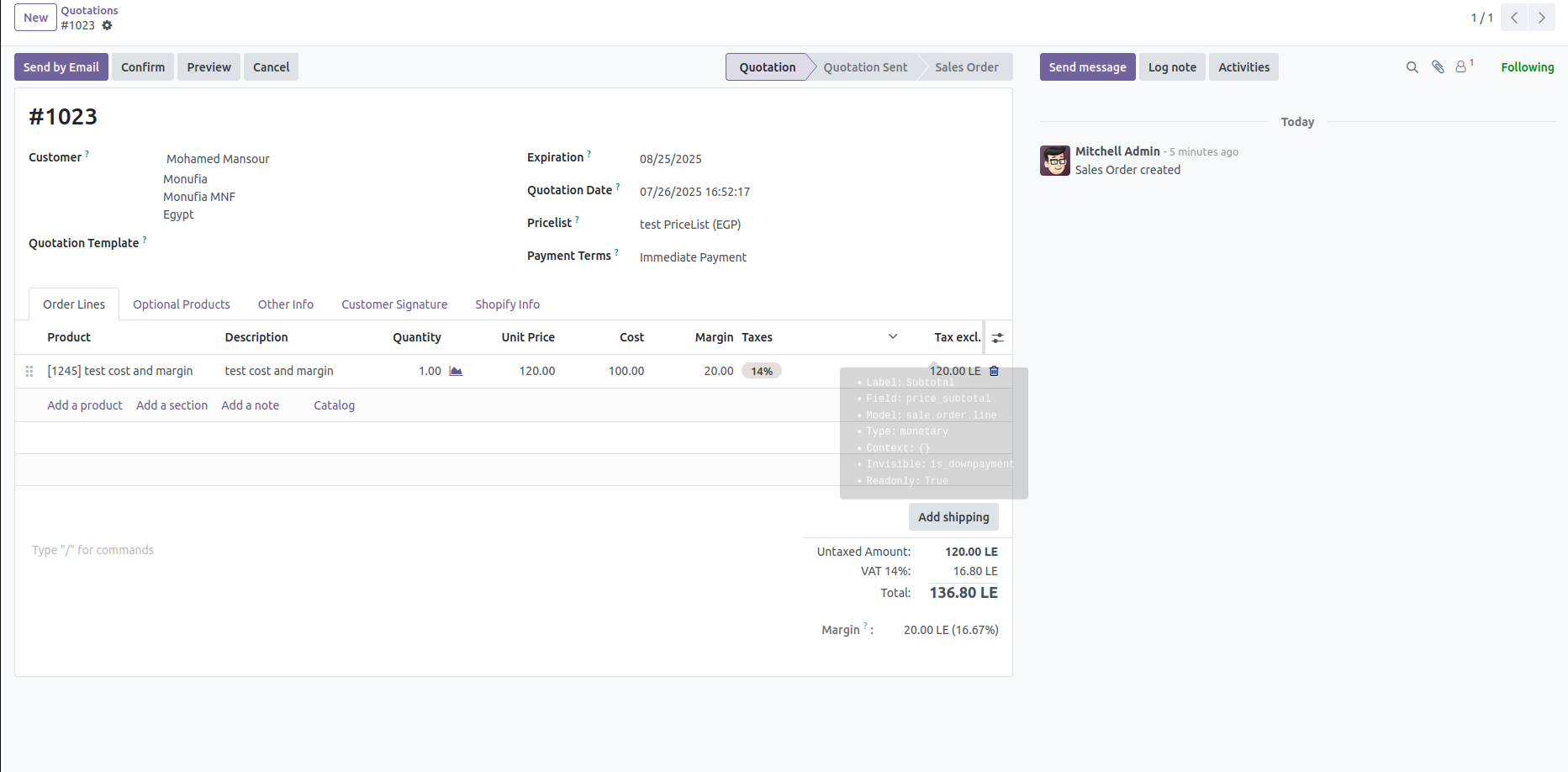Switch to Order Lines tab
The width and height of the screenshot is (1568, 772).
click(74, 304)
